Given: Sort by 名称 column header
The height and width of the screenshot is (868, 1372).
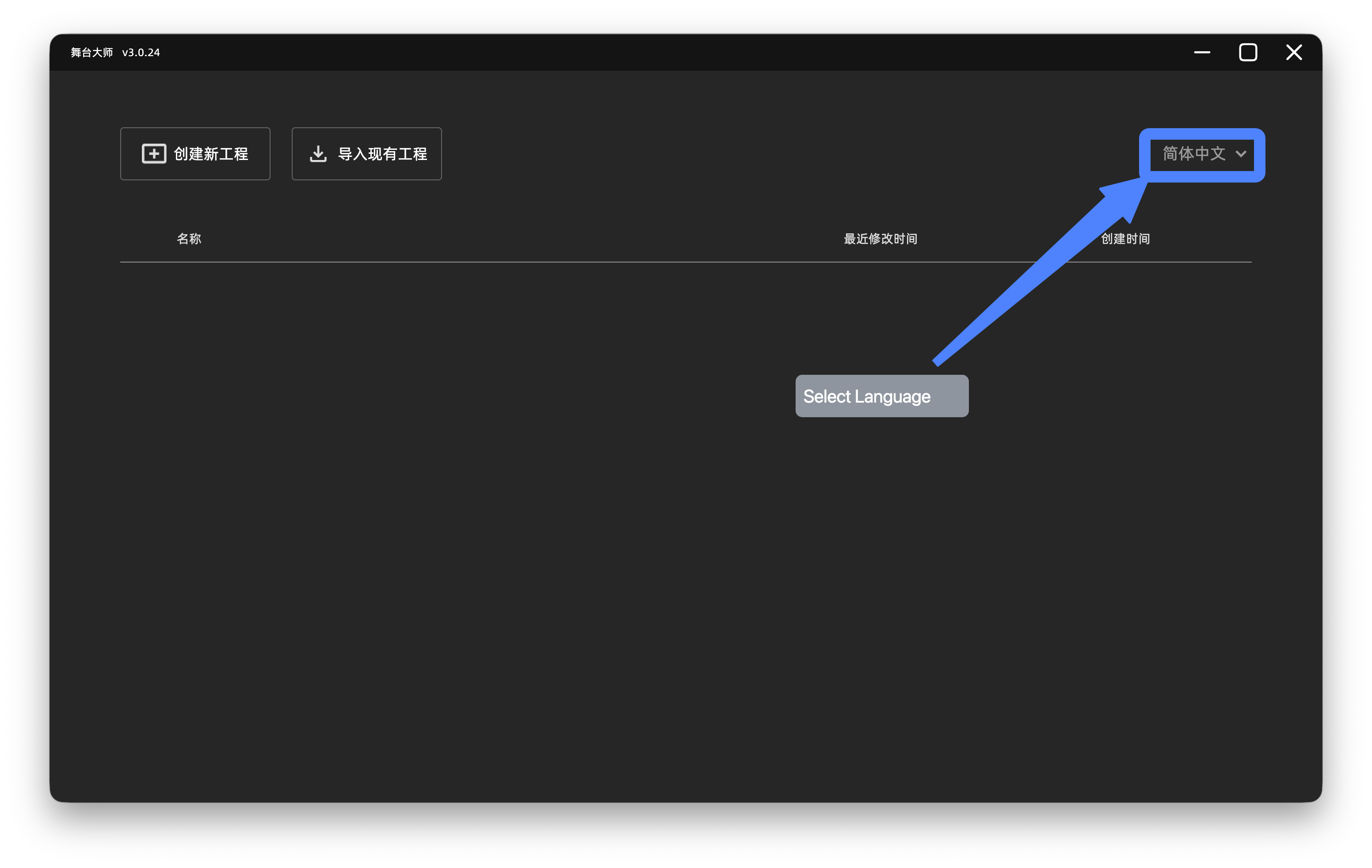Looking at the screenshot, I should (189, 239).
